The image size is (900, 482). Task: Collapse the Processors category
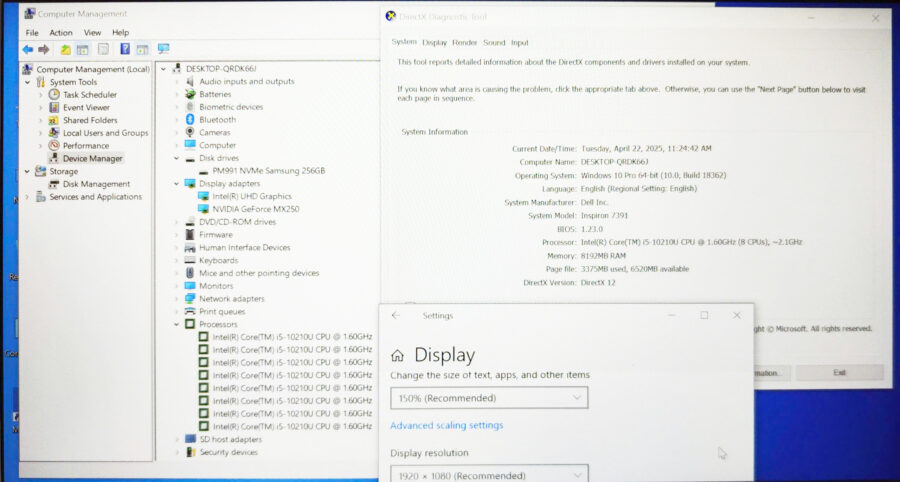point(177,324)
